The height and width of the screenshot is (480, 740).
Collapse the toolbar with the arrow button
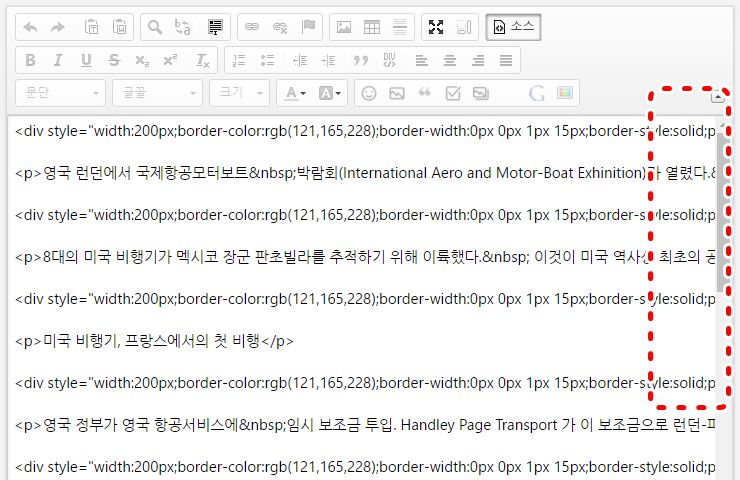tap(717, 97)
